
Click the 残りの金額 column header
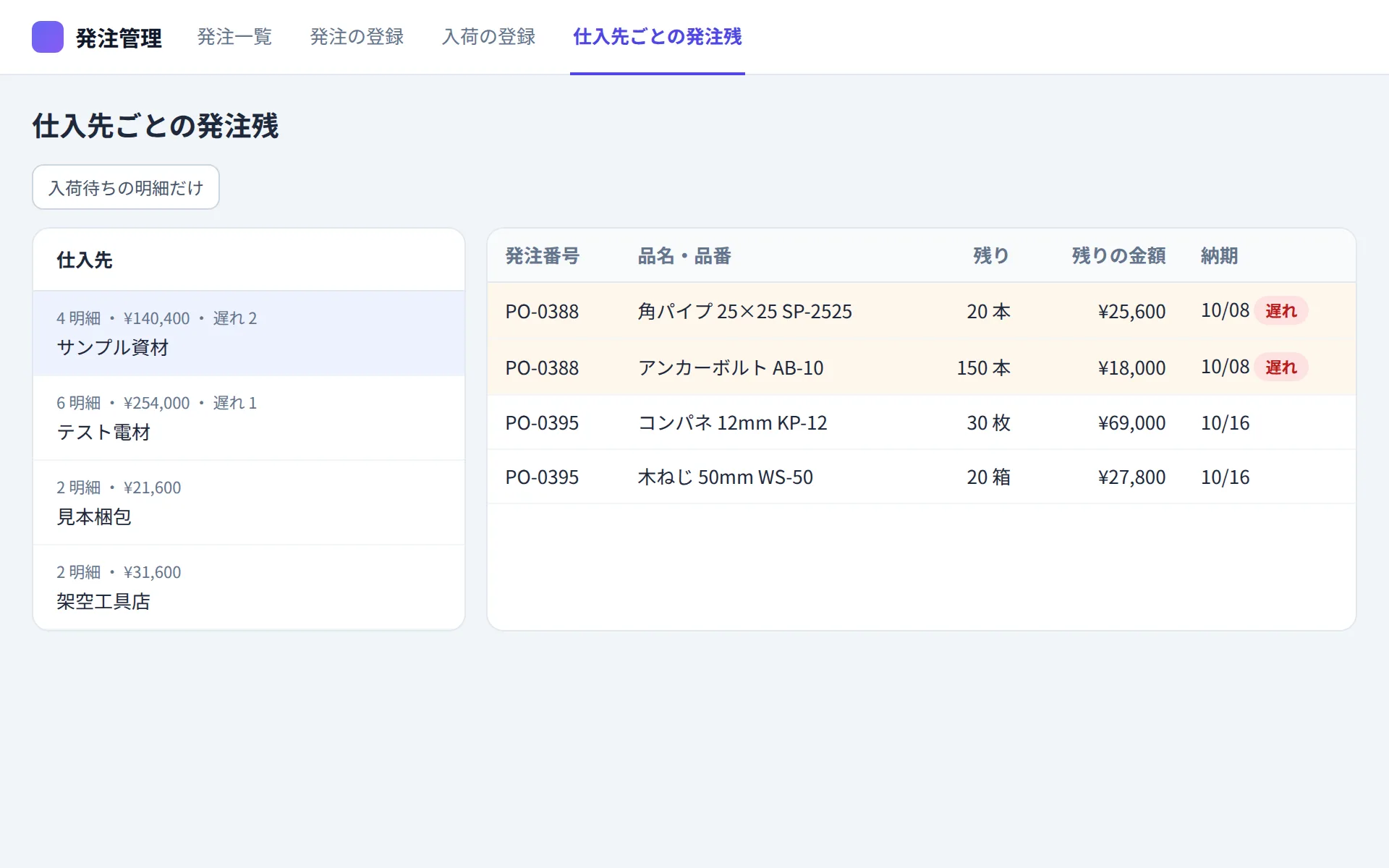[1118, 256]
